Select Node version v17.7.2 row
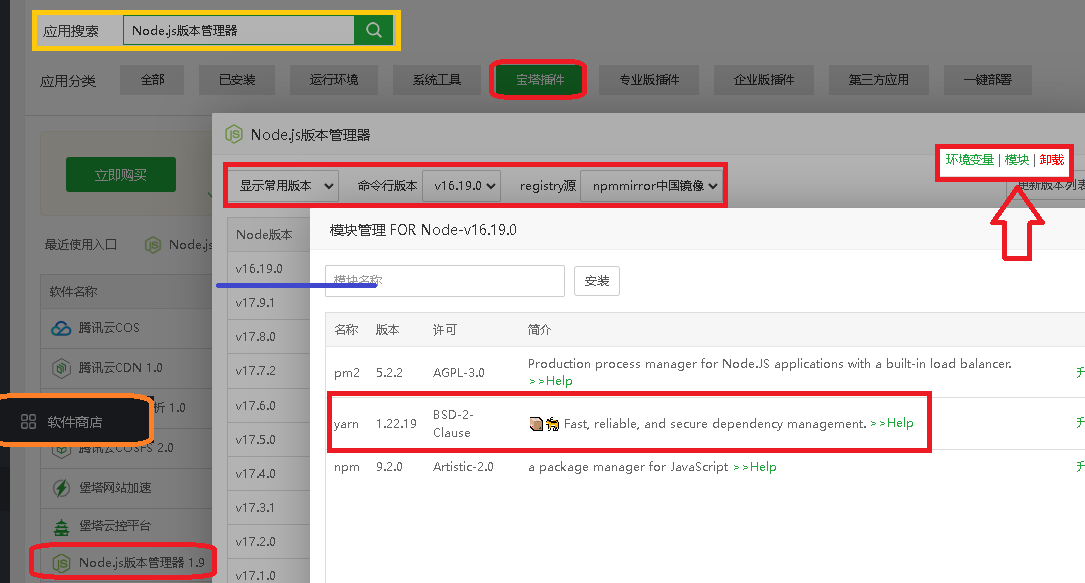This screenshot has height=583, width=1085. pyautogui.click(x=269, y=371)
